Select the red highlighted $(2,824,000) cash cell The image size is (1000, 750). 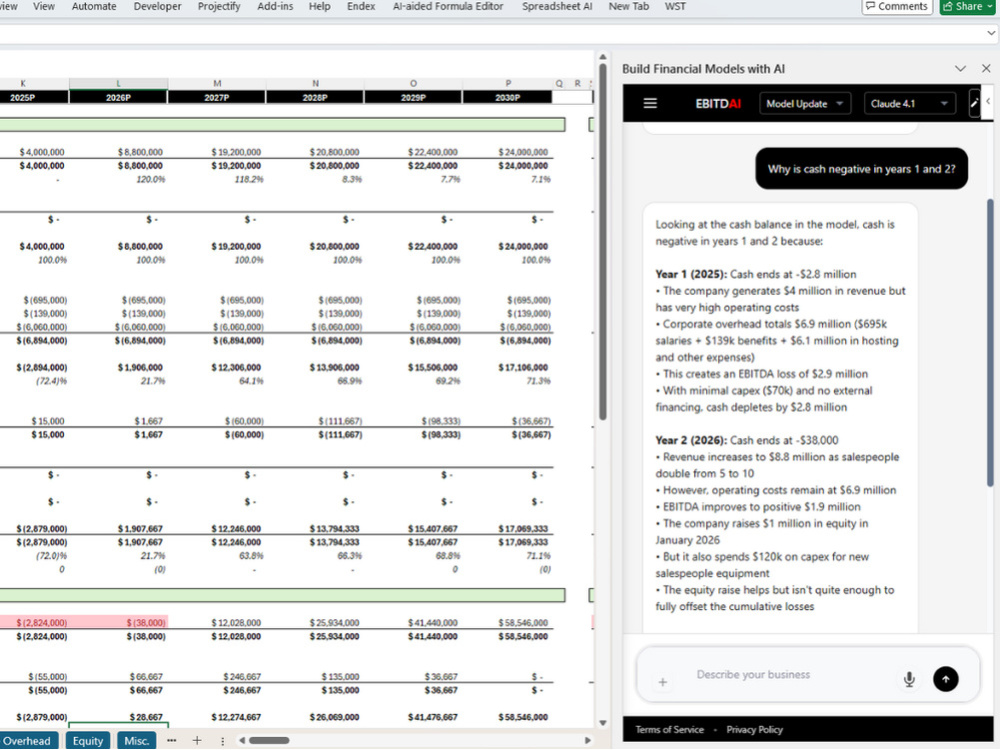(35, 622)
